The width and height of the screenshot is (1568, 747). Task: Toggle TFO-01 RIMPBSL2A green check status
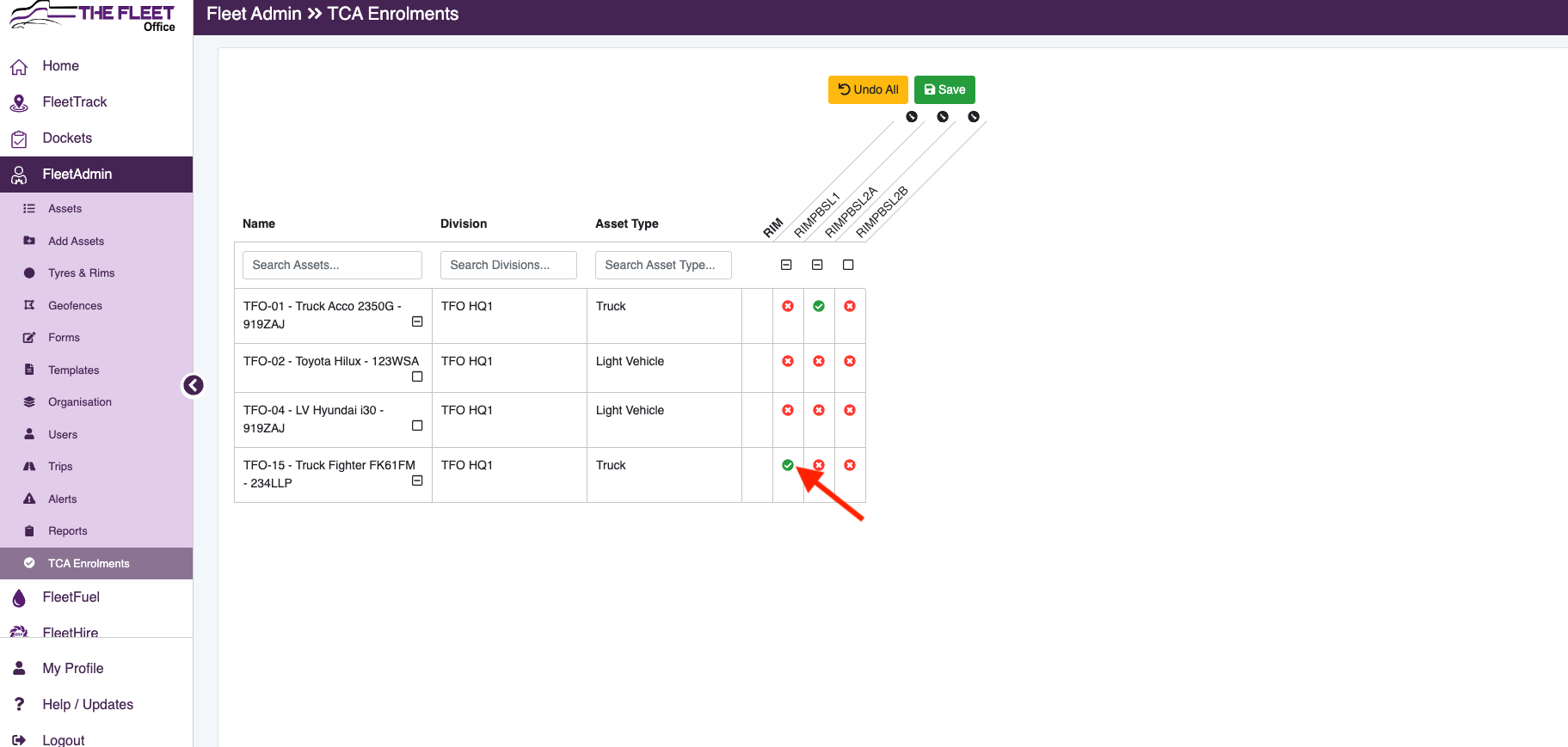819,306
